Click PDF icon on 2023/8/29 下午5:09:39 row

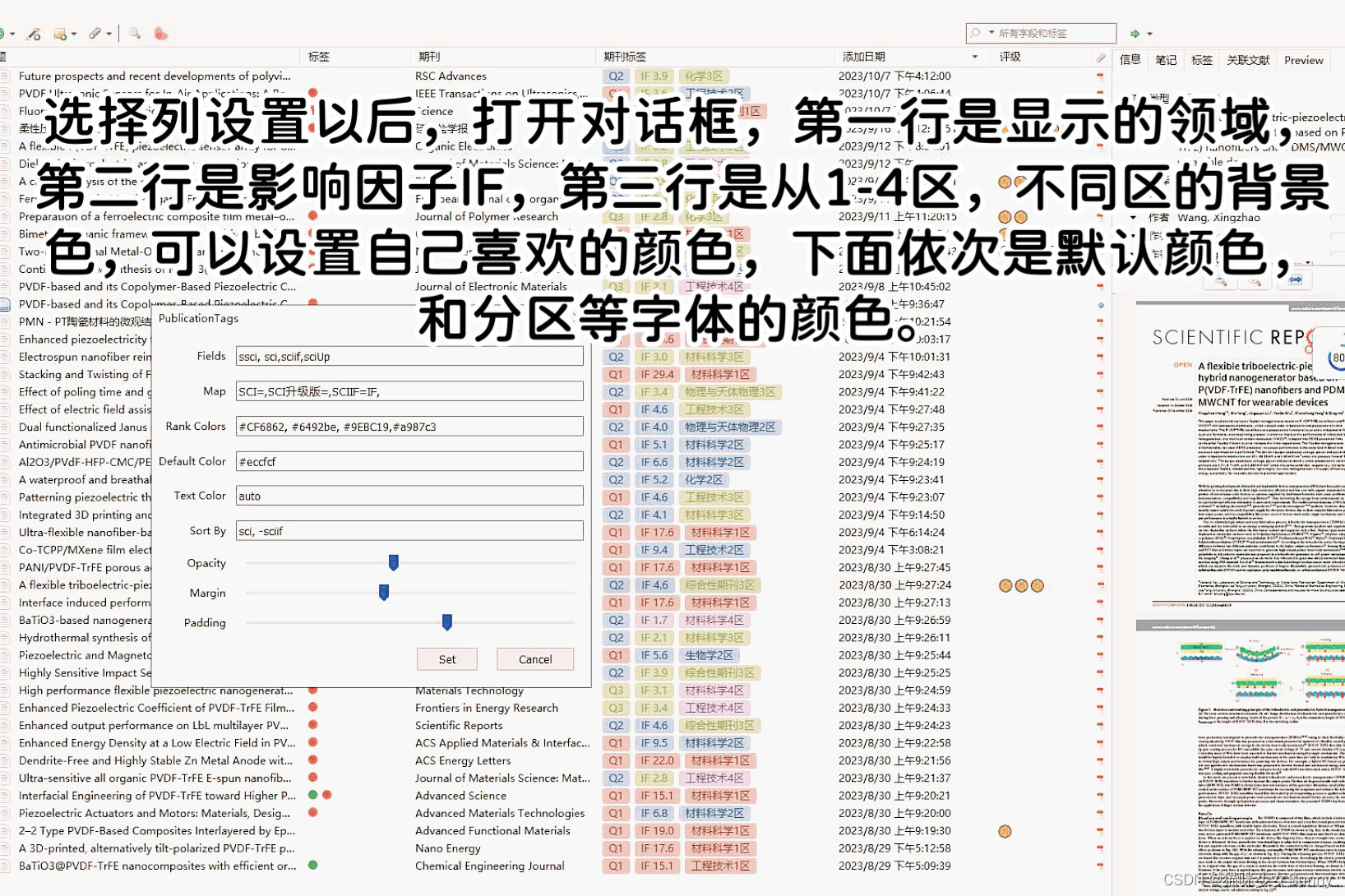click(1100, 866)
